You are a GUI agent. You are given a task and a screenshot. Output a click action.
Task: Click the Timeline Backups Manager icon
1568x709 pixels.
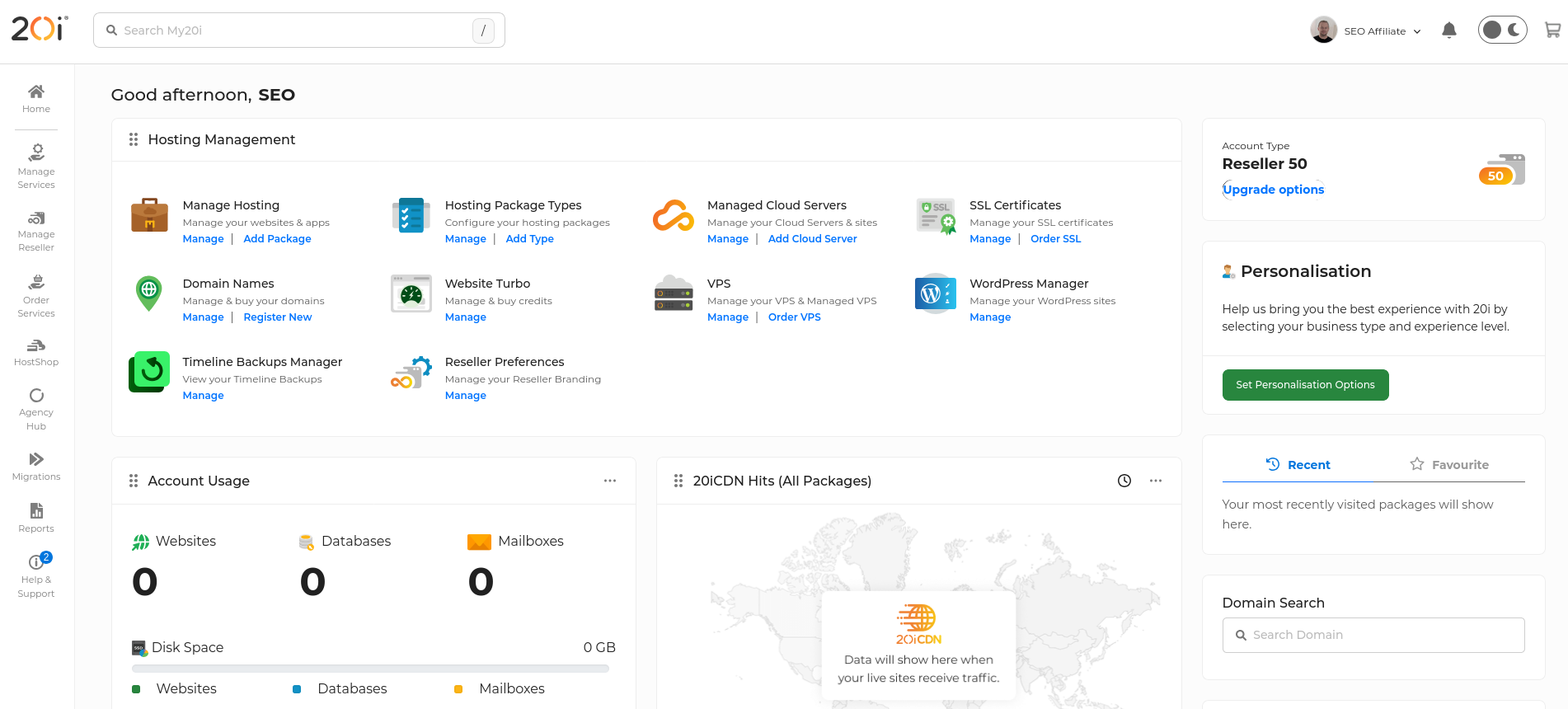pyautogui.click(x=149, y=372)
